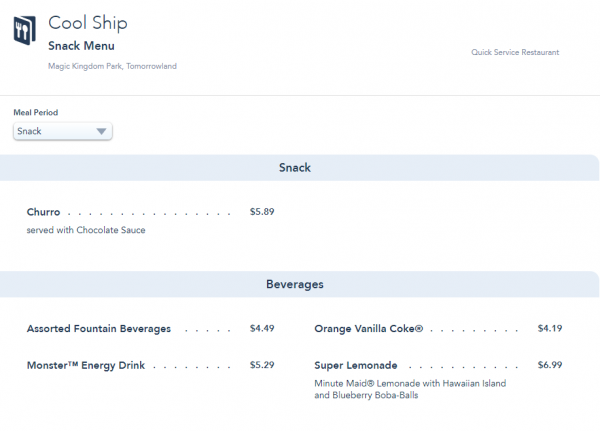600x431 pixels.
Task: Click the $4.19 Orange Vanilla Coke price
Action: pos(550,328)
